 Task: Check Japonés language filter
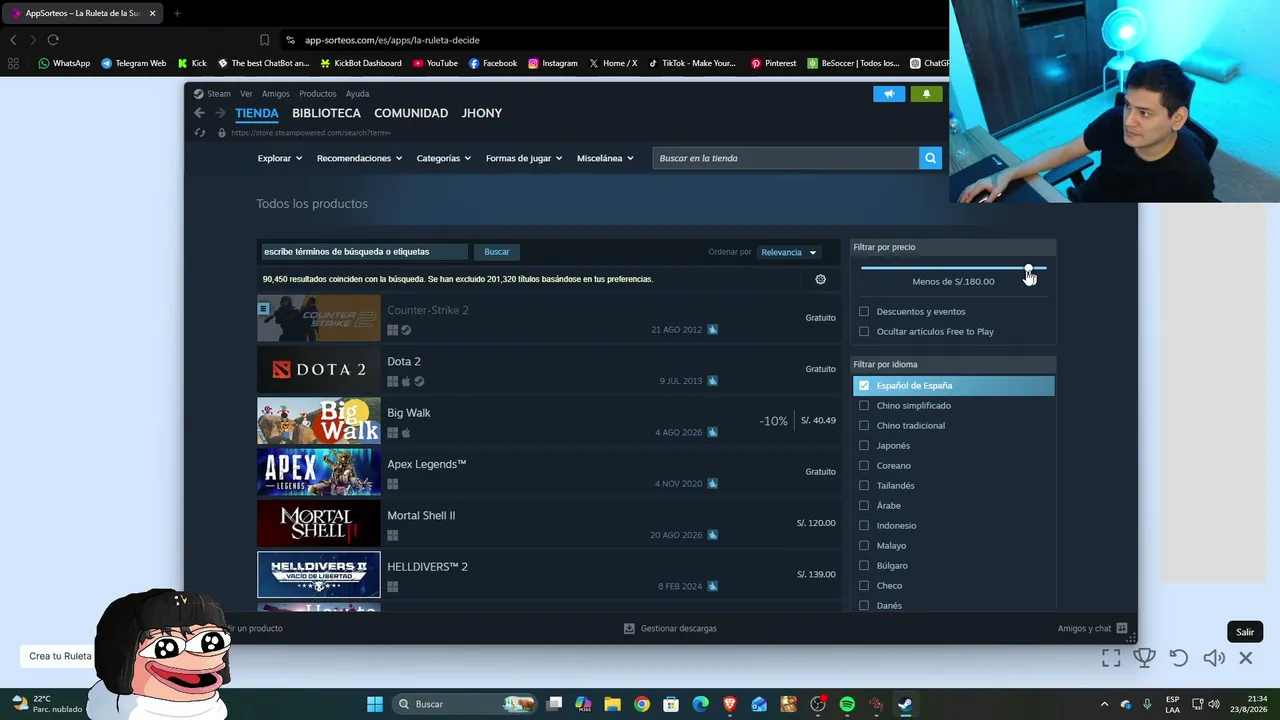[864, 445]
